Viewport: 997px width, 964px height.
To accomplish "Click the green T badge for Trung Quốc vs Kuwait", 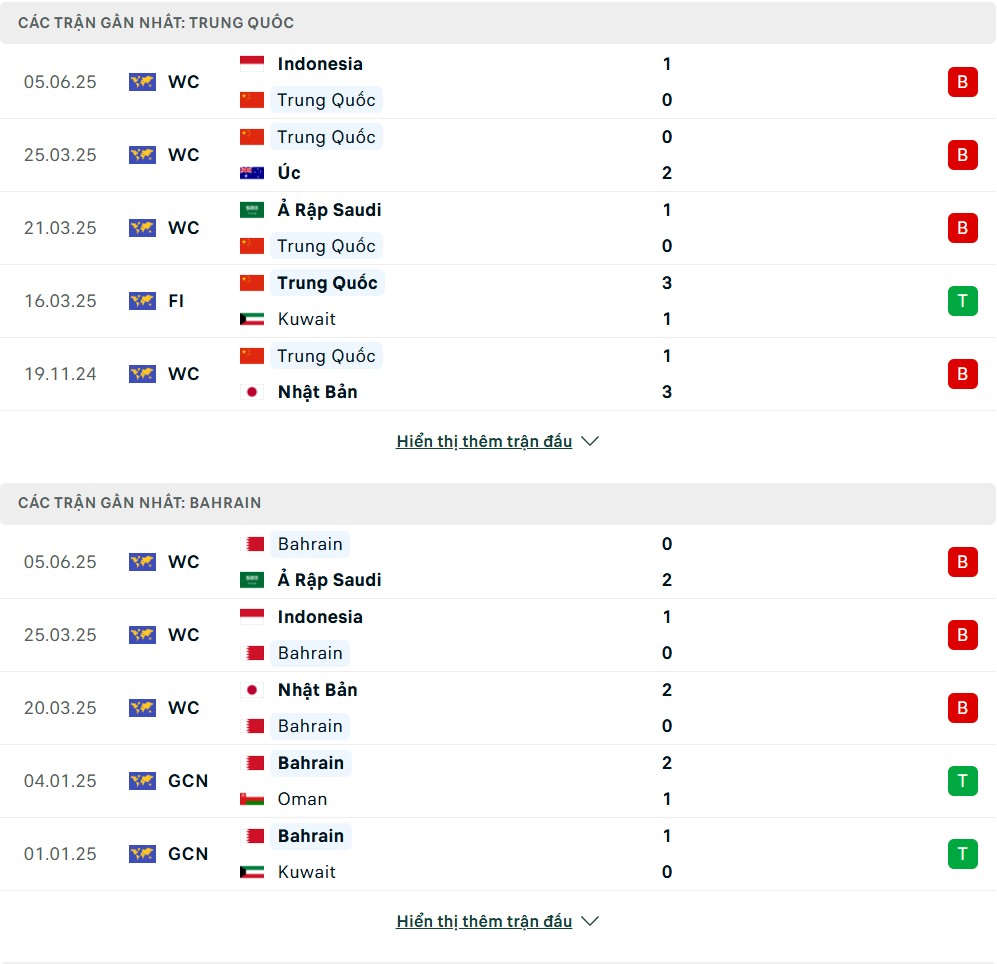I will [962, 301].
